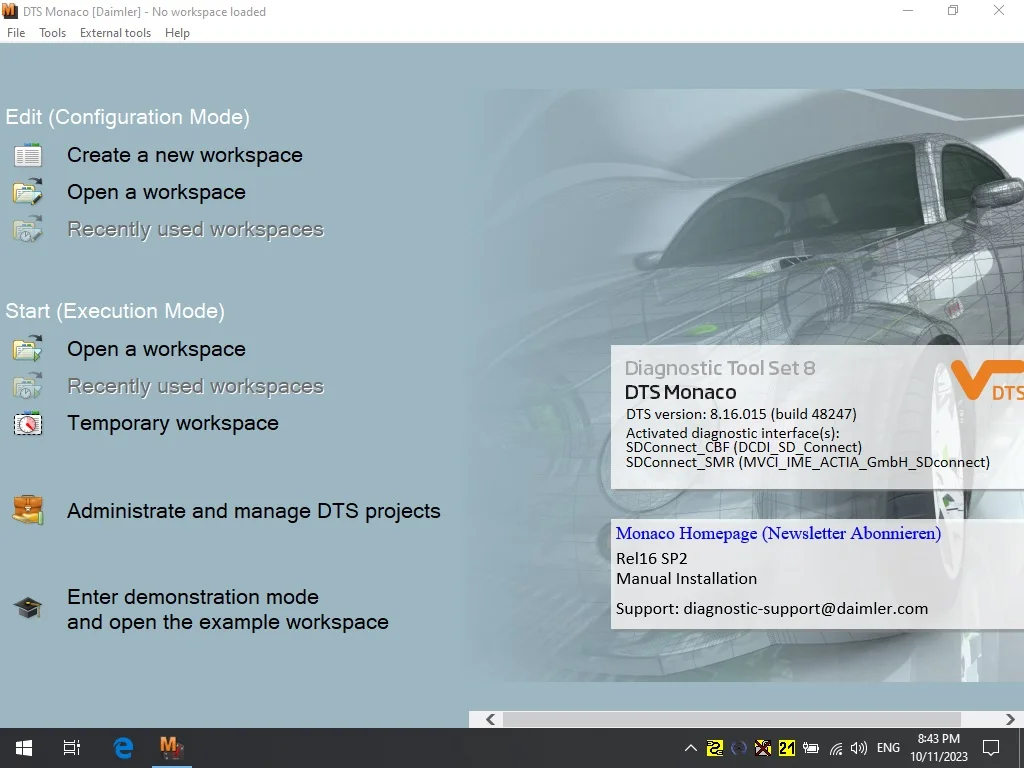Open the volume control in system tray
The image size is (1024, 768).
click(859, 748)
